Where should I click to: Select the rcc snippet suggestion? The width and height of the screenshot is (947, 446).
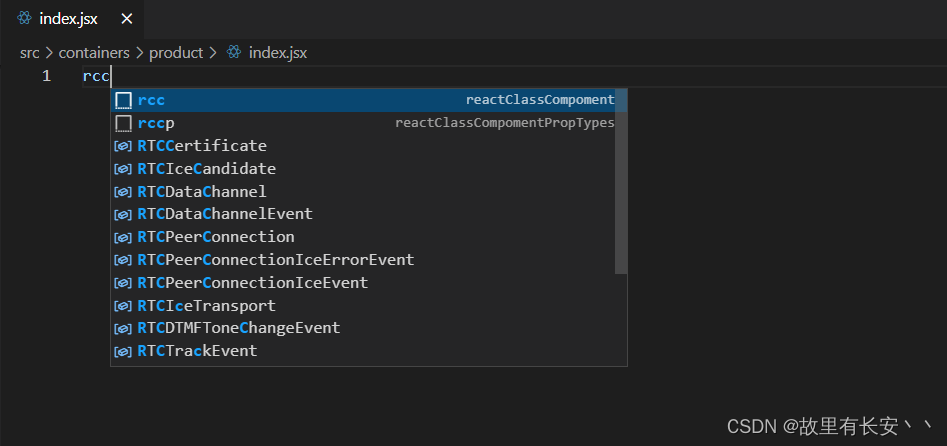(369, 100)
